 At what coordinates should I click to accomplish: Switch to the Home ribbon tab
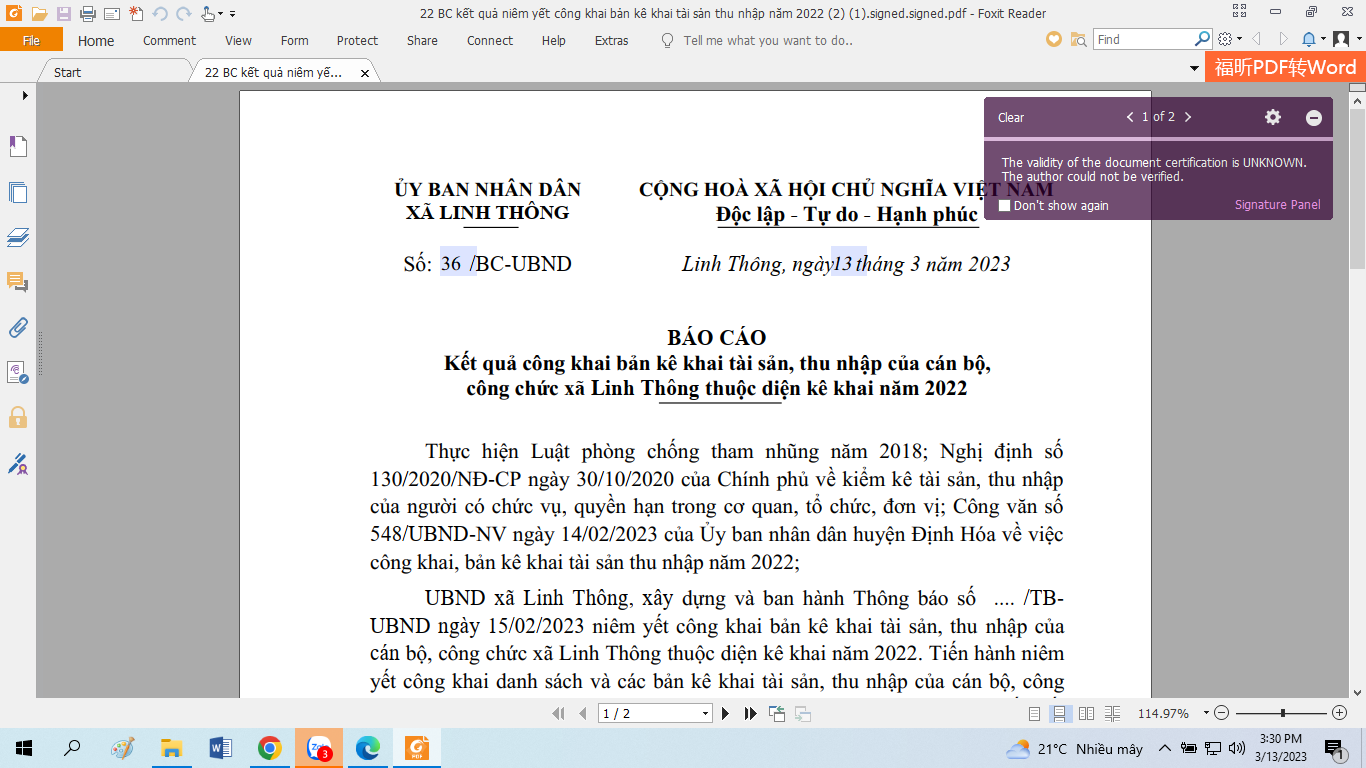(96, 41)
